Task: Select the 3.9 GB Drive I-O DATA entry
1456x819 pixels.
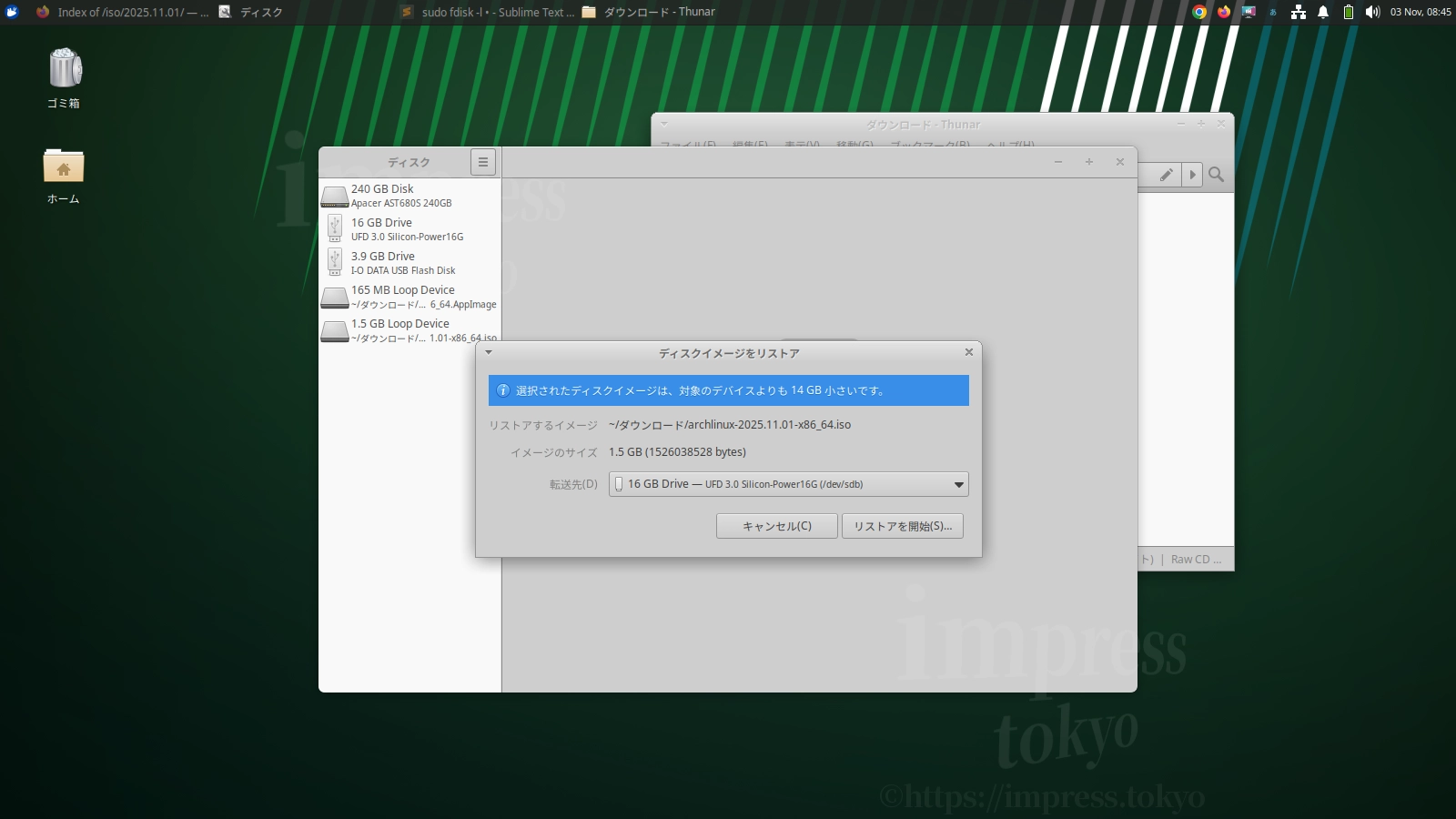Action: coord(409,263)
